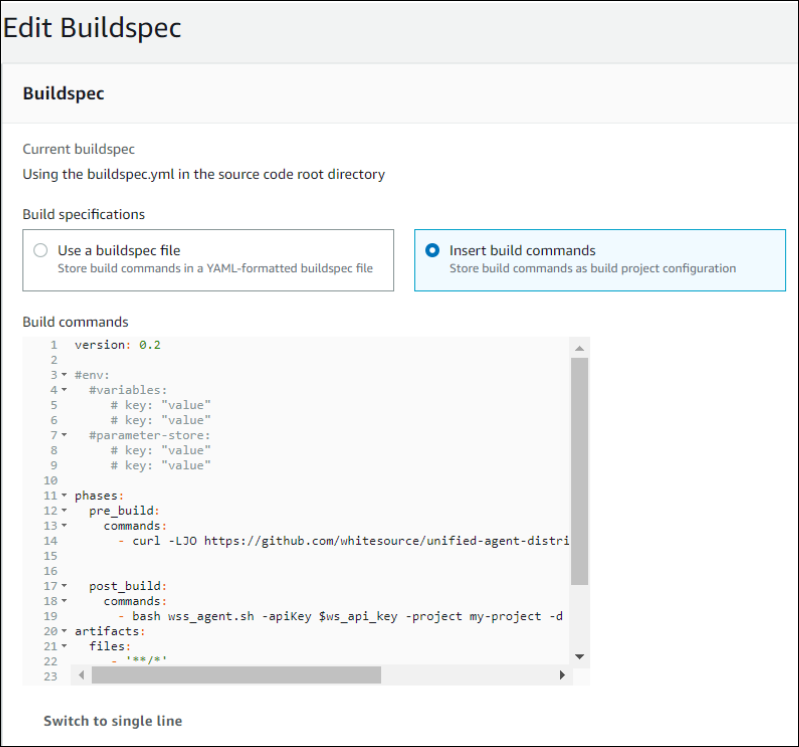The image size is (799, 747).
Task: Click the horizontal scroll right arrow
Action: click(x=561, y=676)
